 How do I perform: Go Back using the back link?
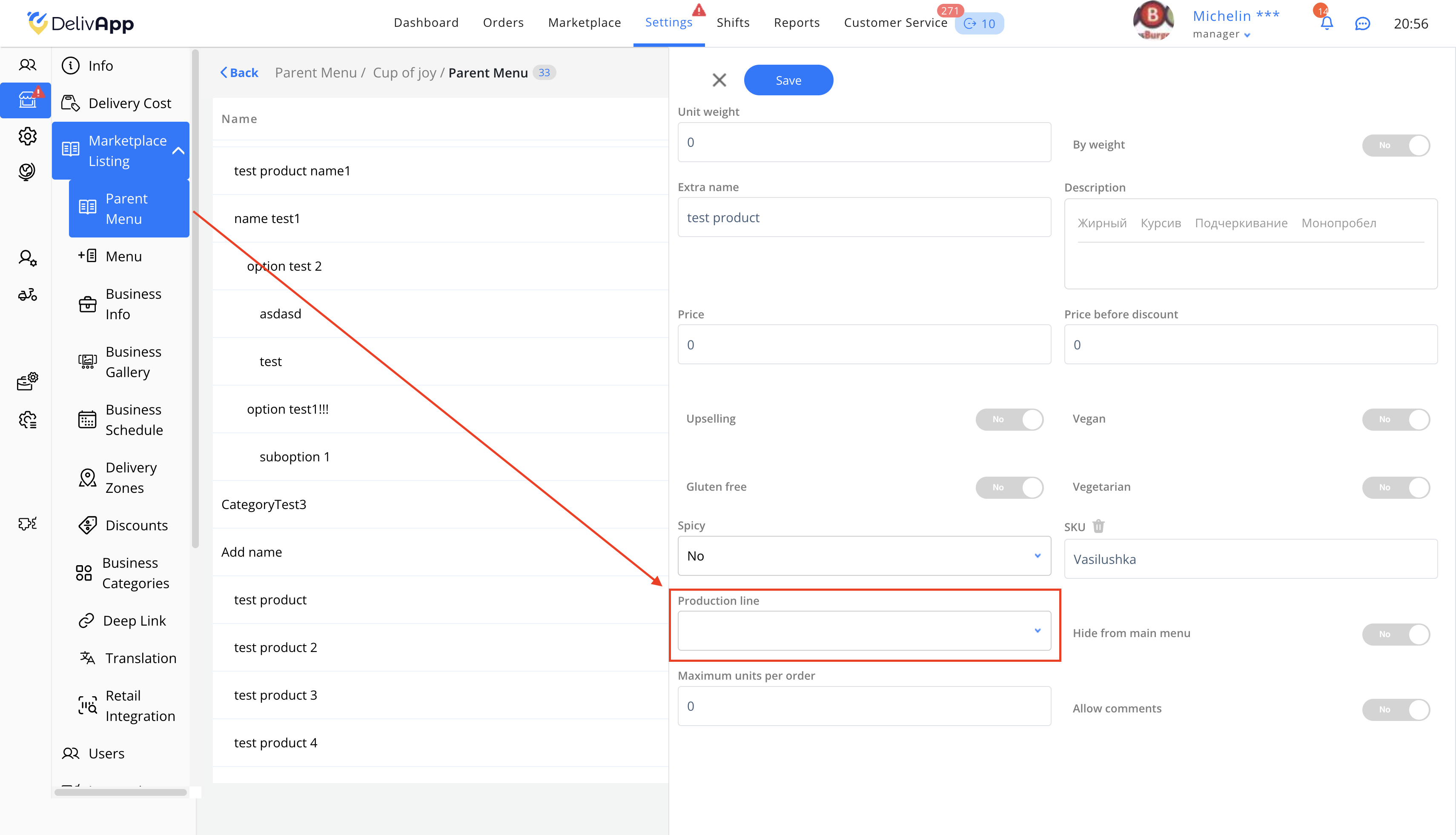pos(239,73)
